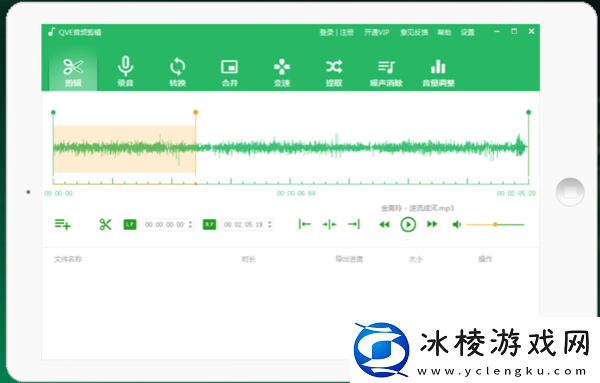
Task: Click the QVE music note app logo
Action: 51,32
